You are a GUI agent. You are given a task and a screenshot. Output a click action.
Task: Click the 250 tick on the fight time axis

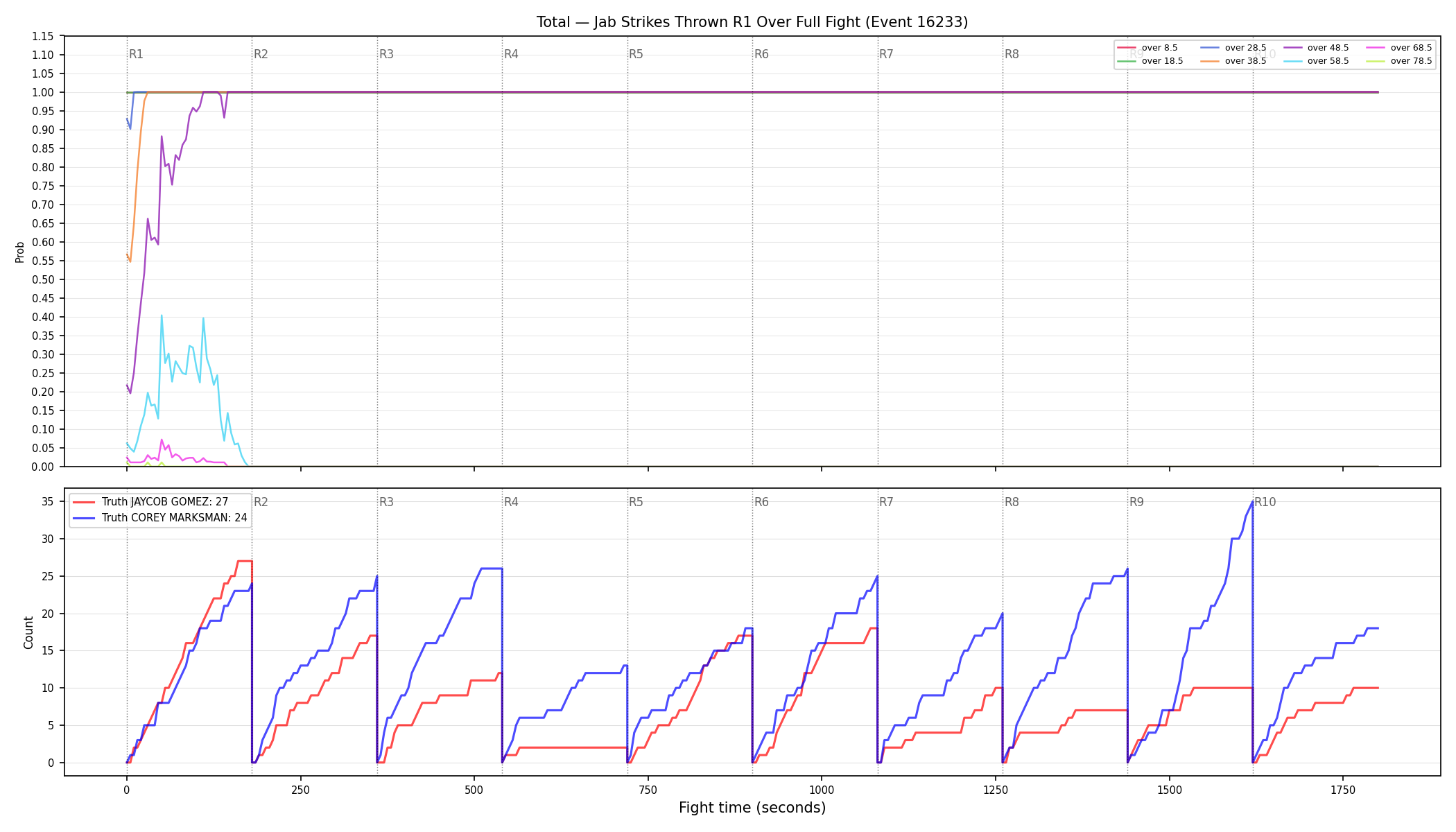[300, 790]
